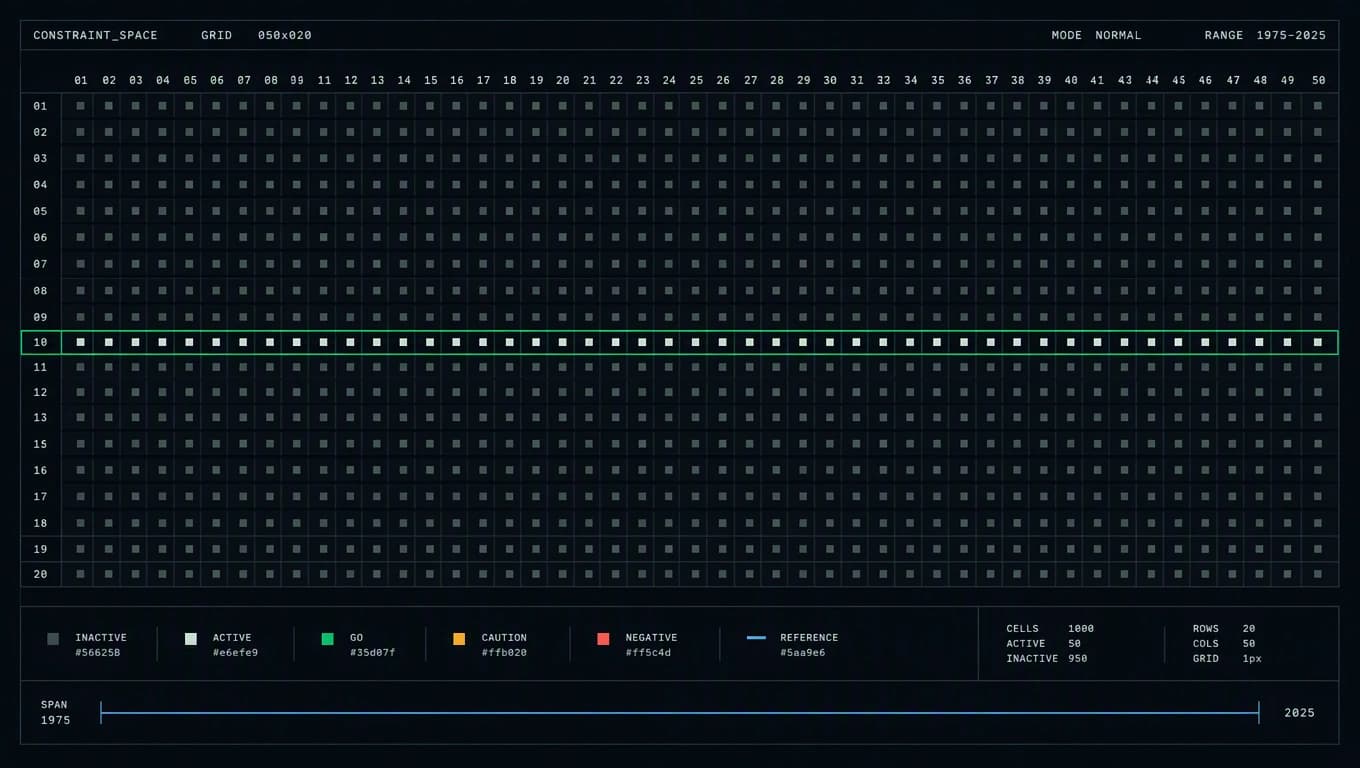Image resolution: width=1360 pixels, height=768 pixels.
Task: Click the INACTIVE count 950
Action: (x=1077, y=659)
